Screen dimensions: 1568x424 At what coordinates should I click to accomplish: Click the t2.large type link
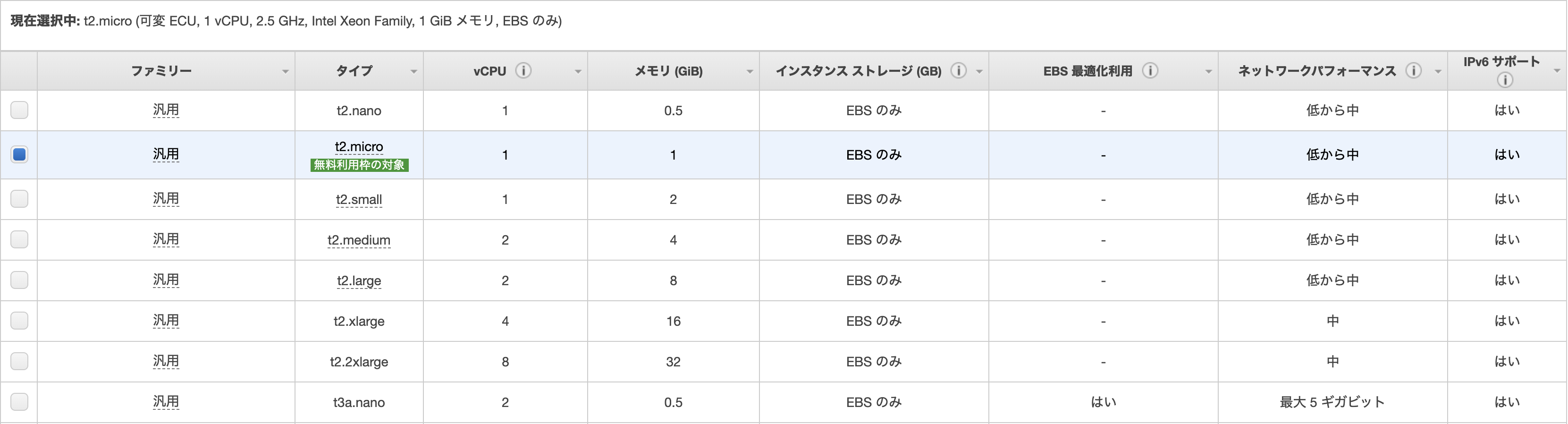click(x=359, y=281)
